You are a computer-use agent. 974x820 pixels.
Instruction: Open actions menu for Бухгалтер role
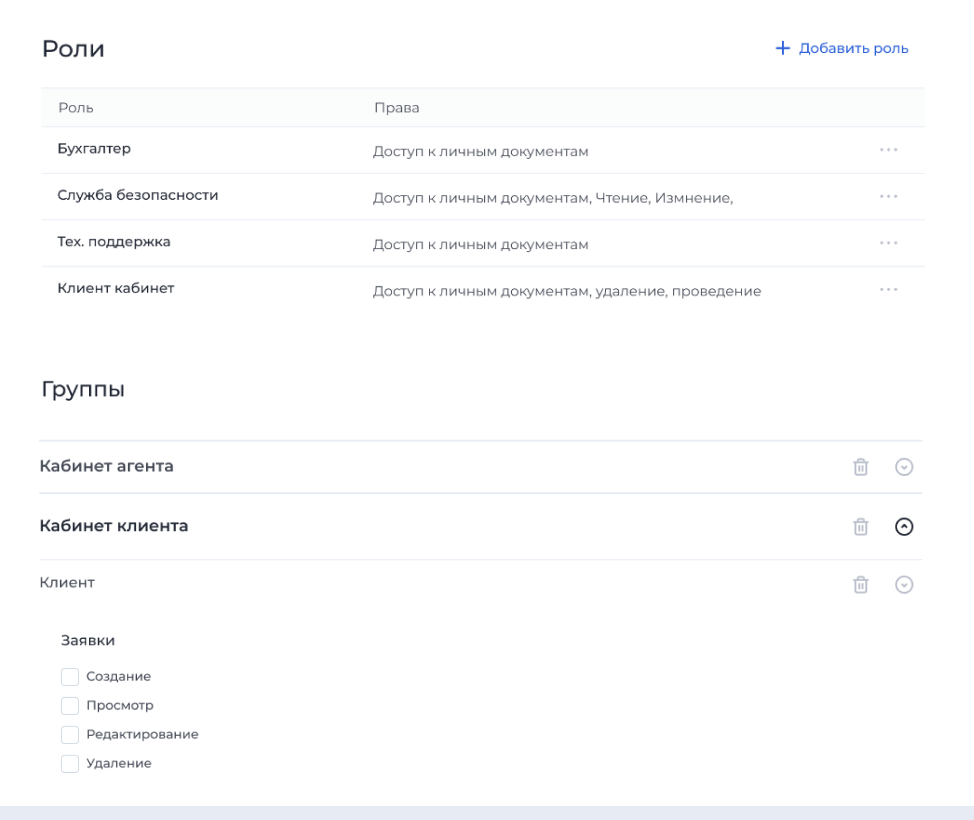[888, 149]
